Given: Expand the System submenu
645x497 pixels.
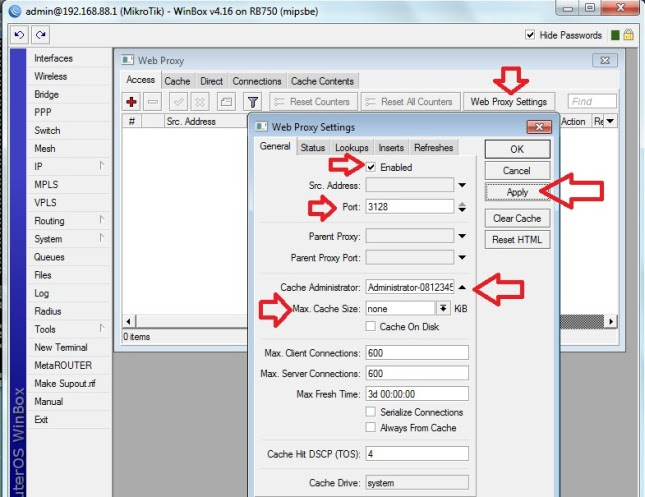Looking at the screenshot, I should pos(101,238).
